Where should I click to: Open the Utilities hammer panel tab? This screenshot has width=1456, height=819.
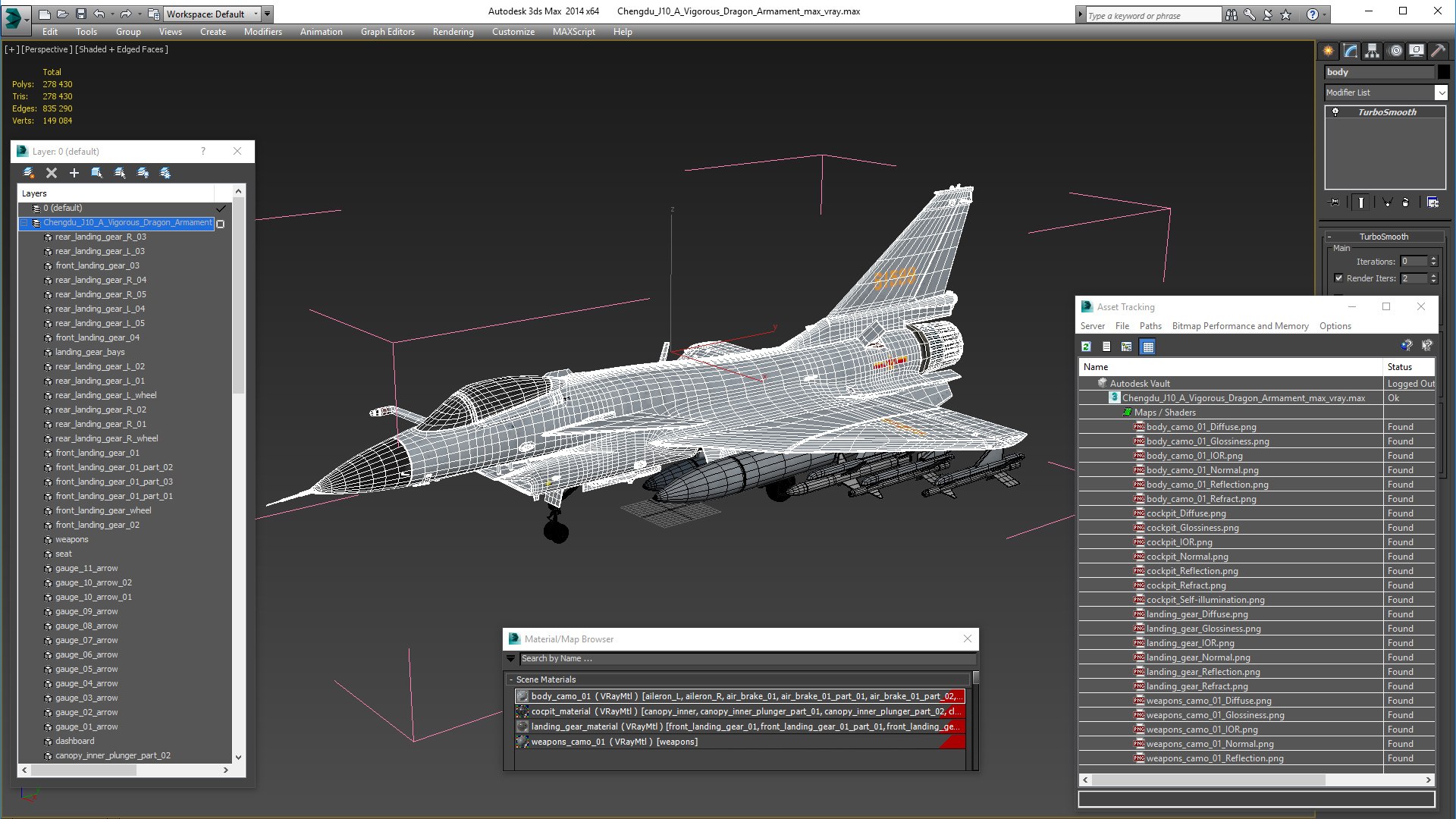(x=1438, y=51)
